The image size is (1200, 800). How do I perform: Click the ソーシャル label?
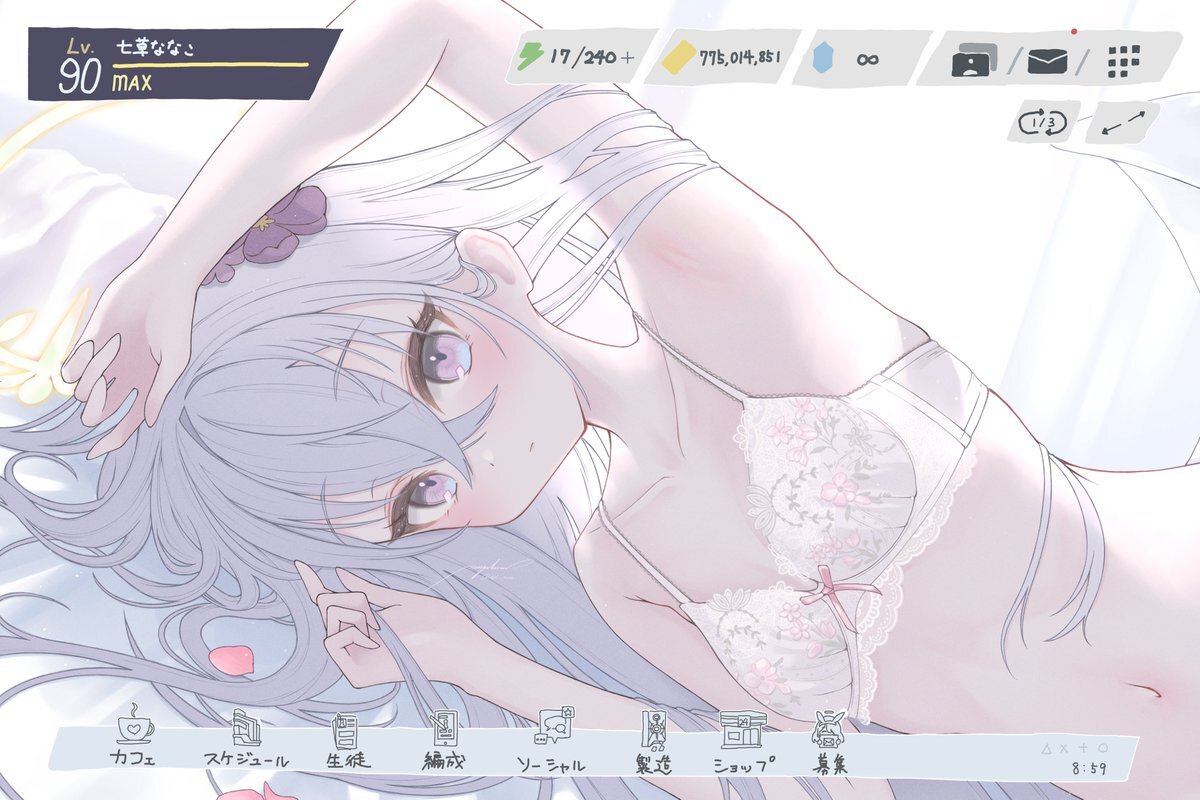[x=551, y=765]
